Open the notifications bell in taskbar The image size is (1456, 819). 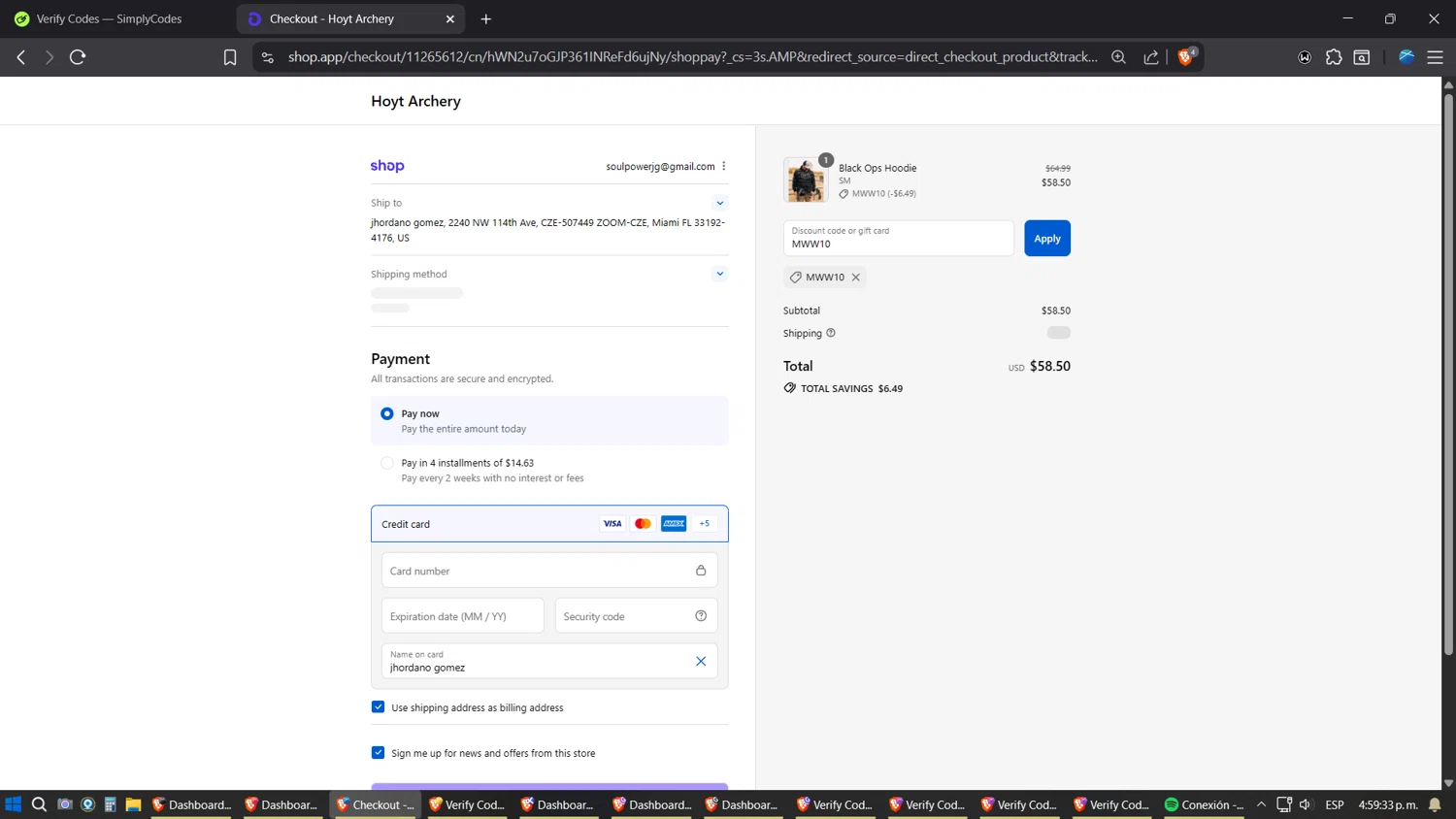(x=1435, y=804)
